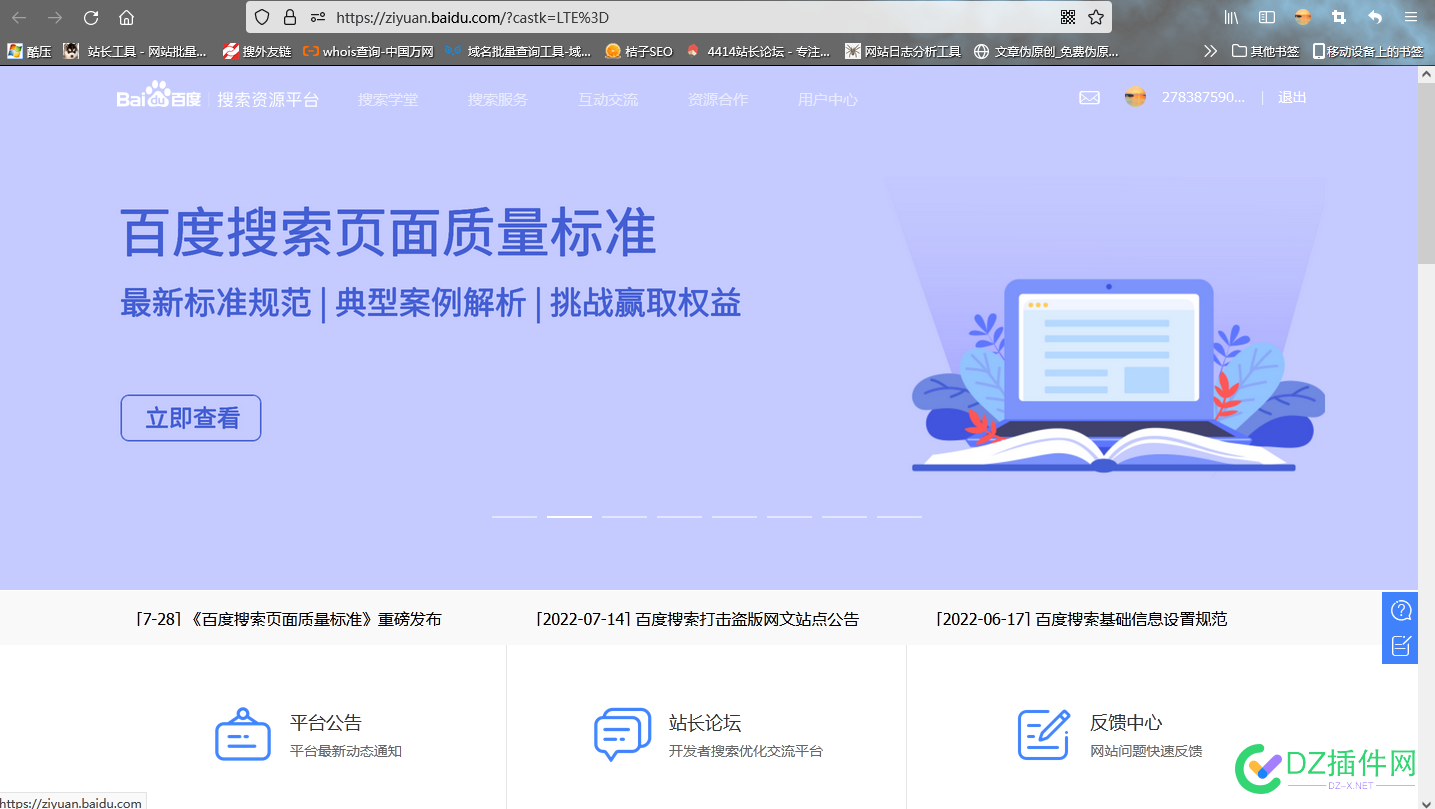Click the Baidu 搜索资源平台 logo
This screenshot has width=1435, height=809.
click(x=218, y=98)
